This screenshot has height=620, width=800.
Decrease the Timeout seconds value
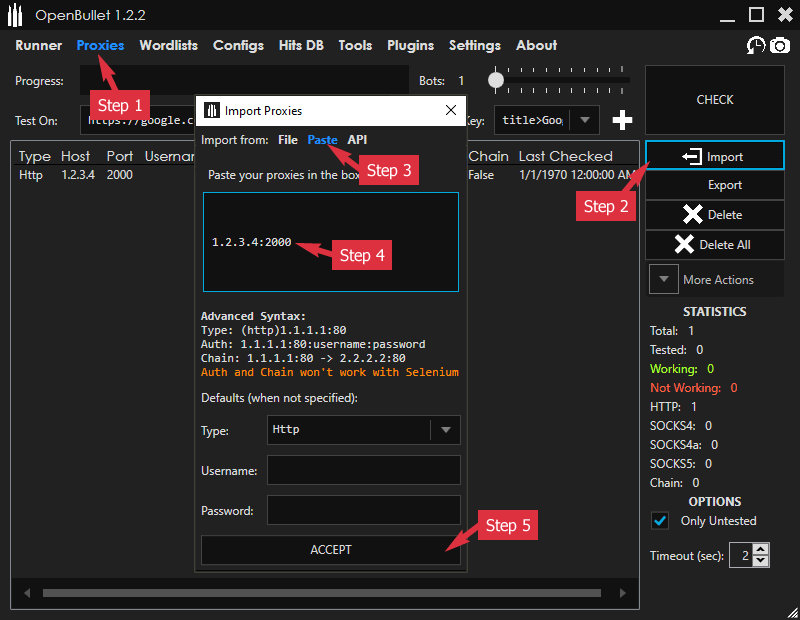(761, 560)
